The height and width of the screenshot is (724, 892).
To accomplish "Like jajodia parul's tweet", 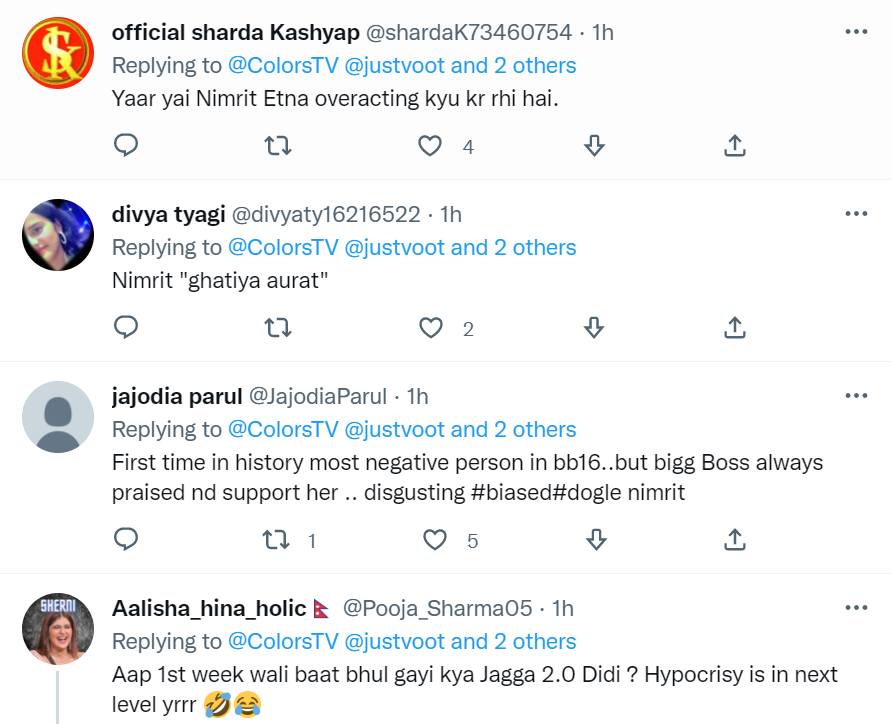I will (x=435, y=540).
